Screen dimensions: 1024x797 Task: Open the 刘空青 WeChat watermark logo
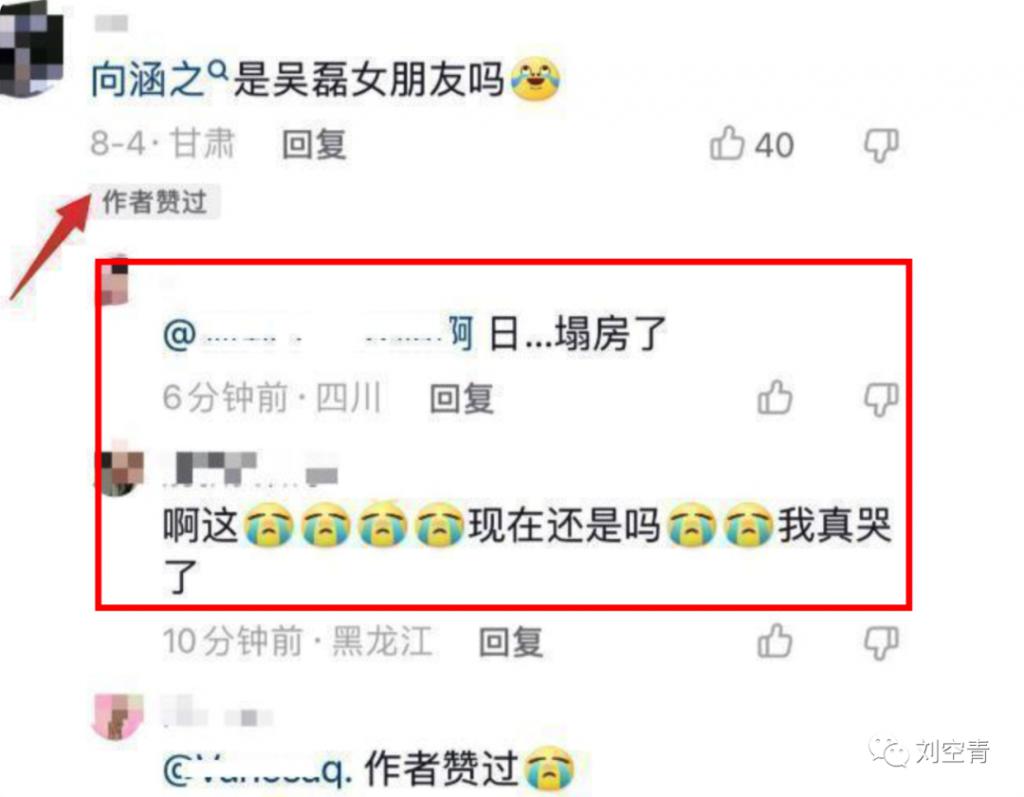(888, 753)
